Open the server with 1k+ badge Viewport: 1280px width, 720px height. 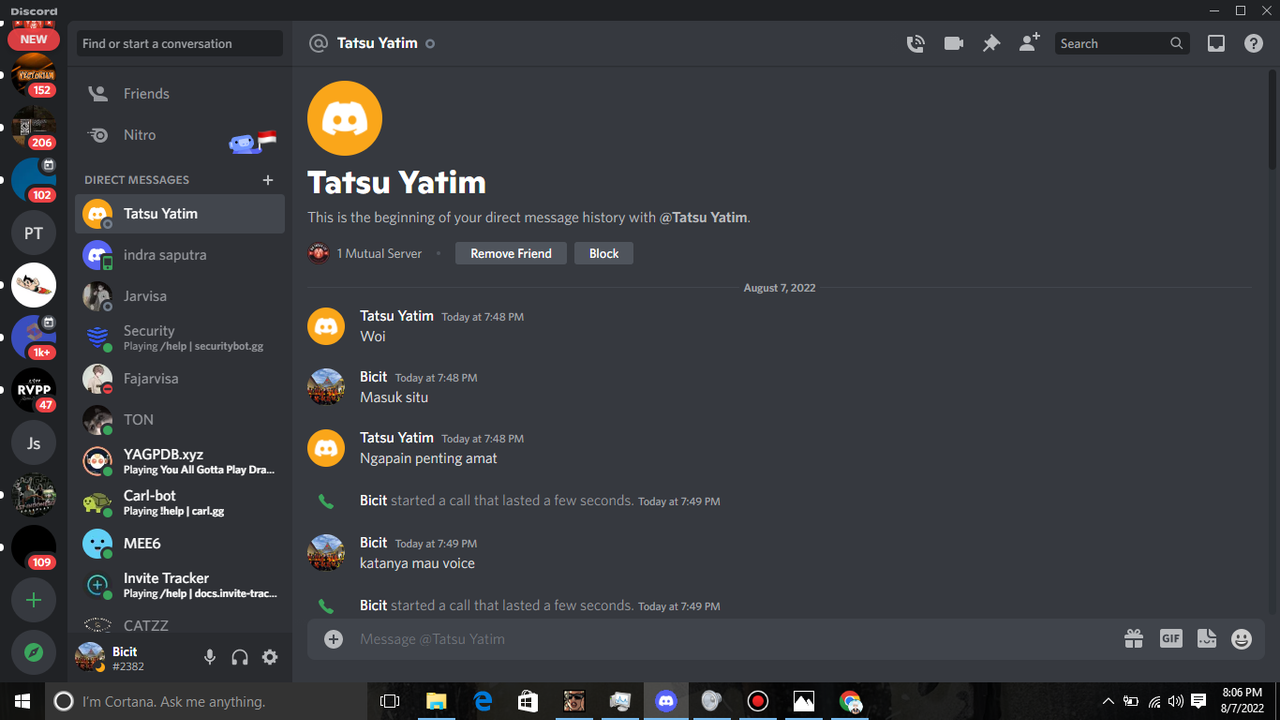tap(34, 338)
